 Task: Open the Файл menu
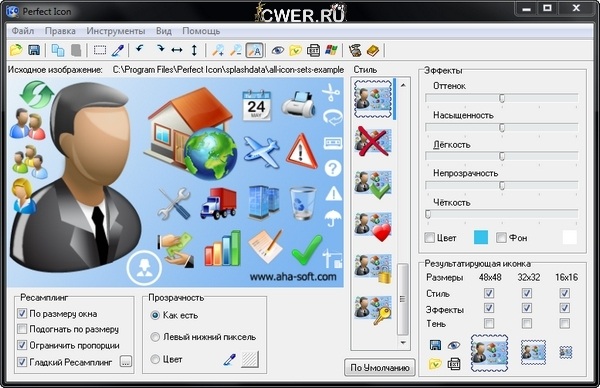(x=23, y=31)
